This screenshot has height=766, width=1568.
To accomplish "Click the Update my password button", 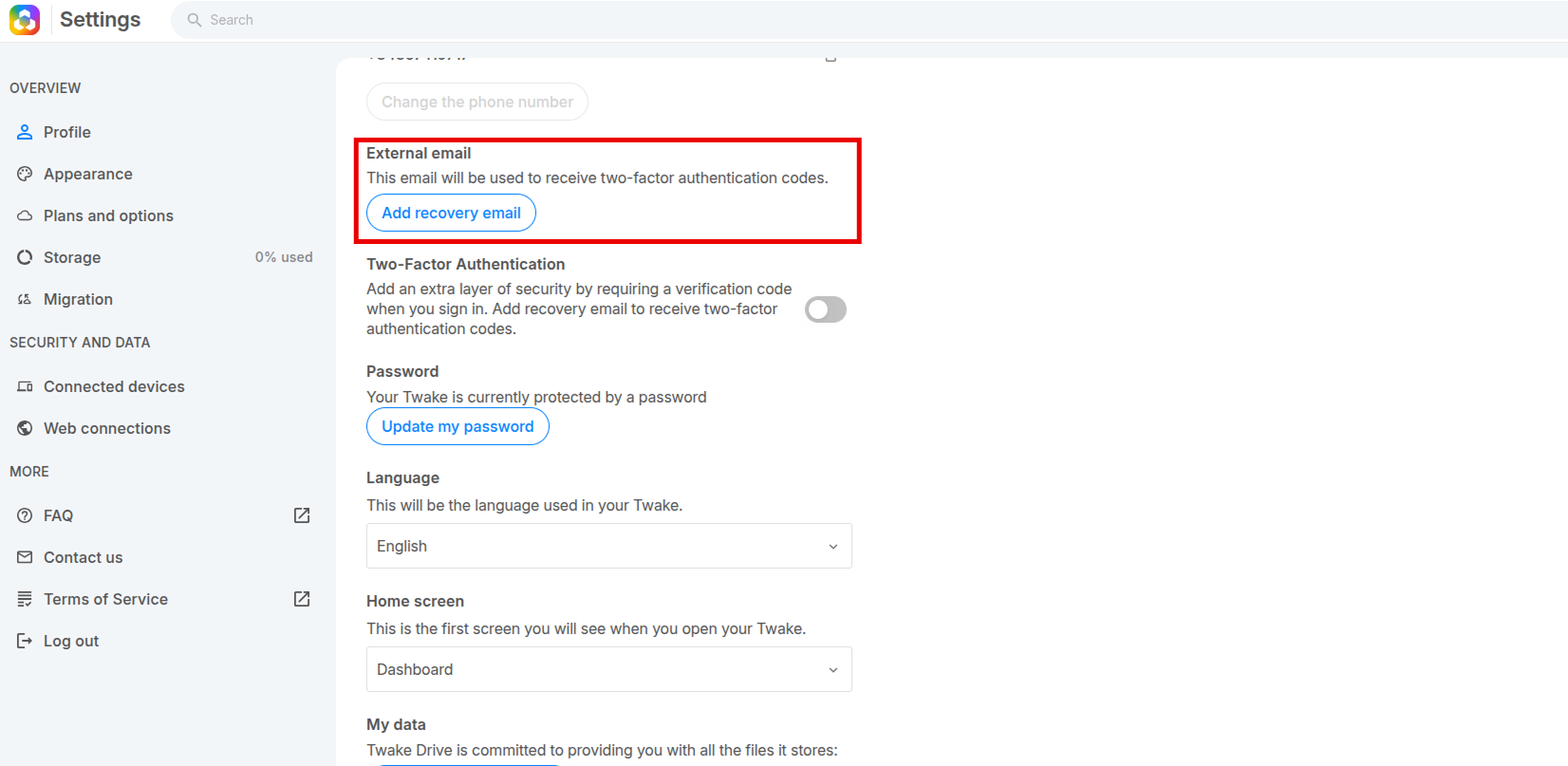I will 457,426.
